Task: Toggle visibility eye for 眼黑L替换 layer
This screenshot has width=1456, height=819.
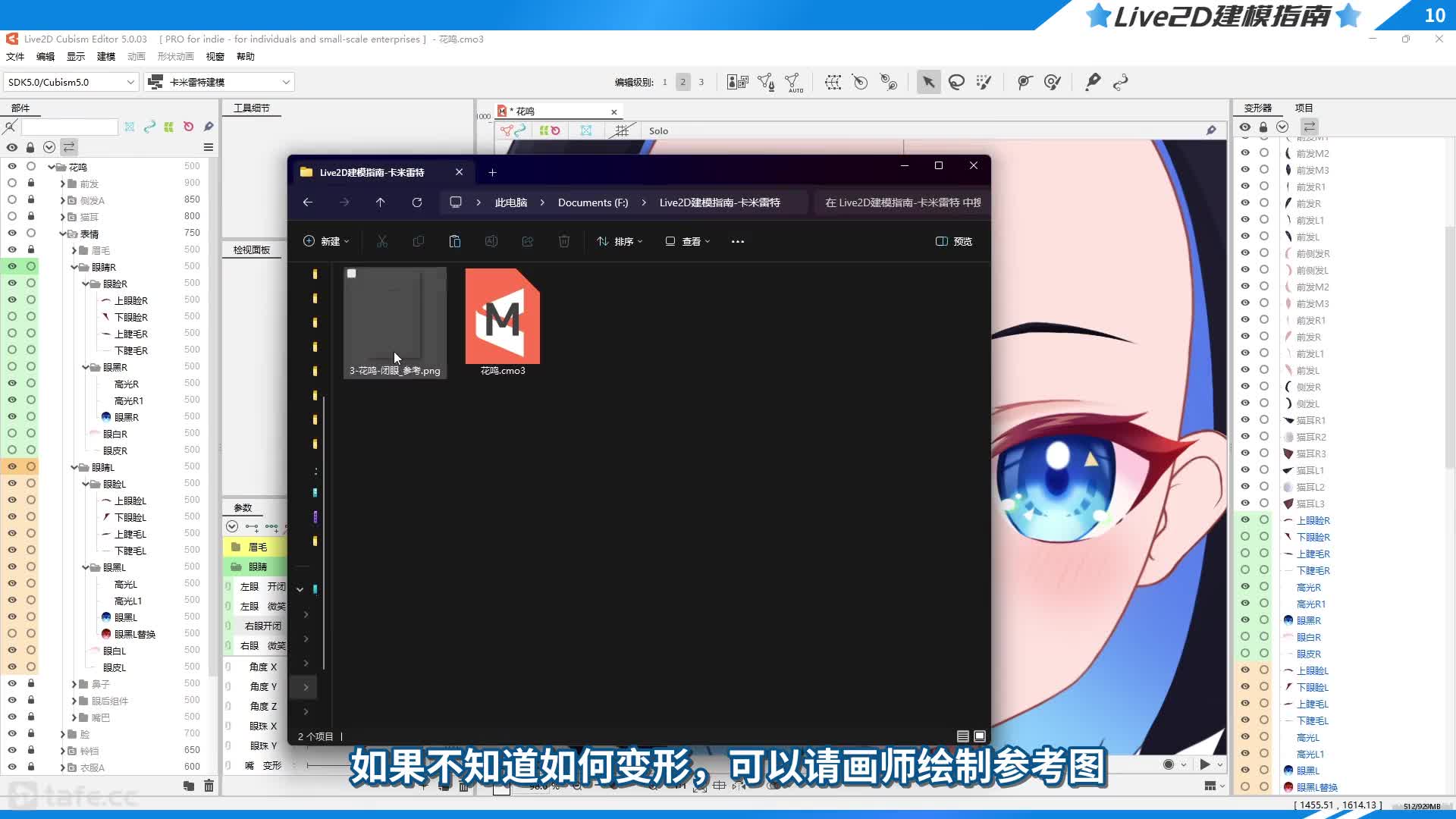Action: pos(12,633)
